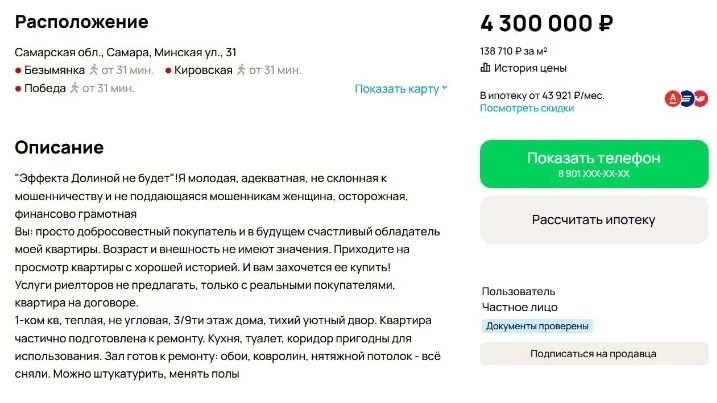Click the Рассчитать ипотеку button
Screen dimensions: 717x403
[x=594, y=220]
